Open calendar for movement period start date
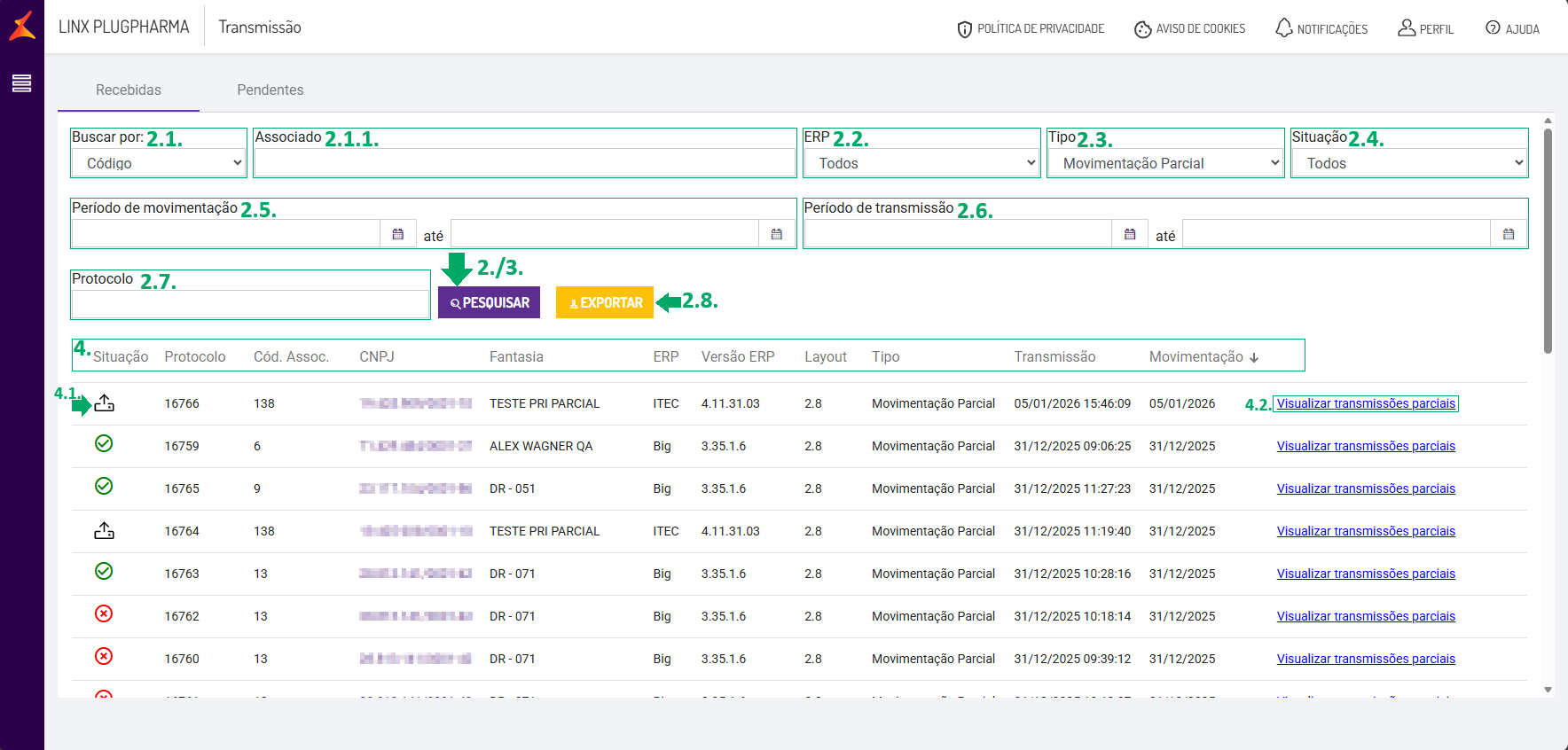1568x750 pixels. coord(398,234)
